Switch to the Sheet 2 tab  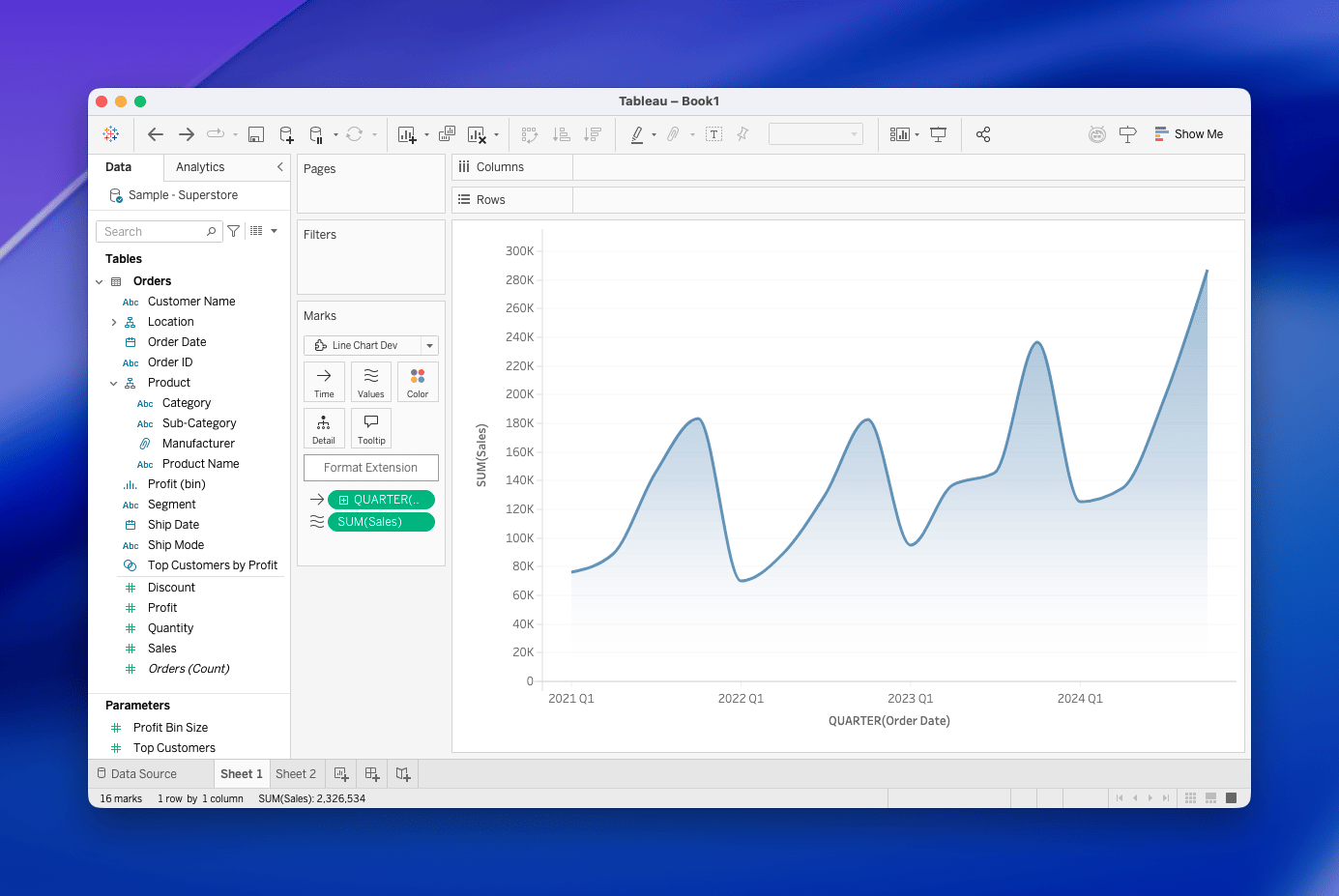pyautogui.click(x=296, y=774)
